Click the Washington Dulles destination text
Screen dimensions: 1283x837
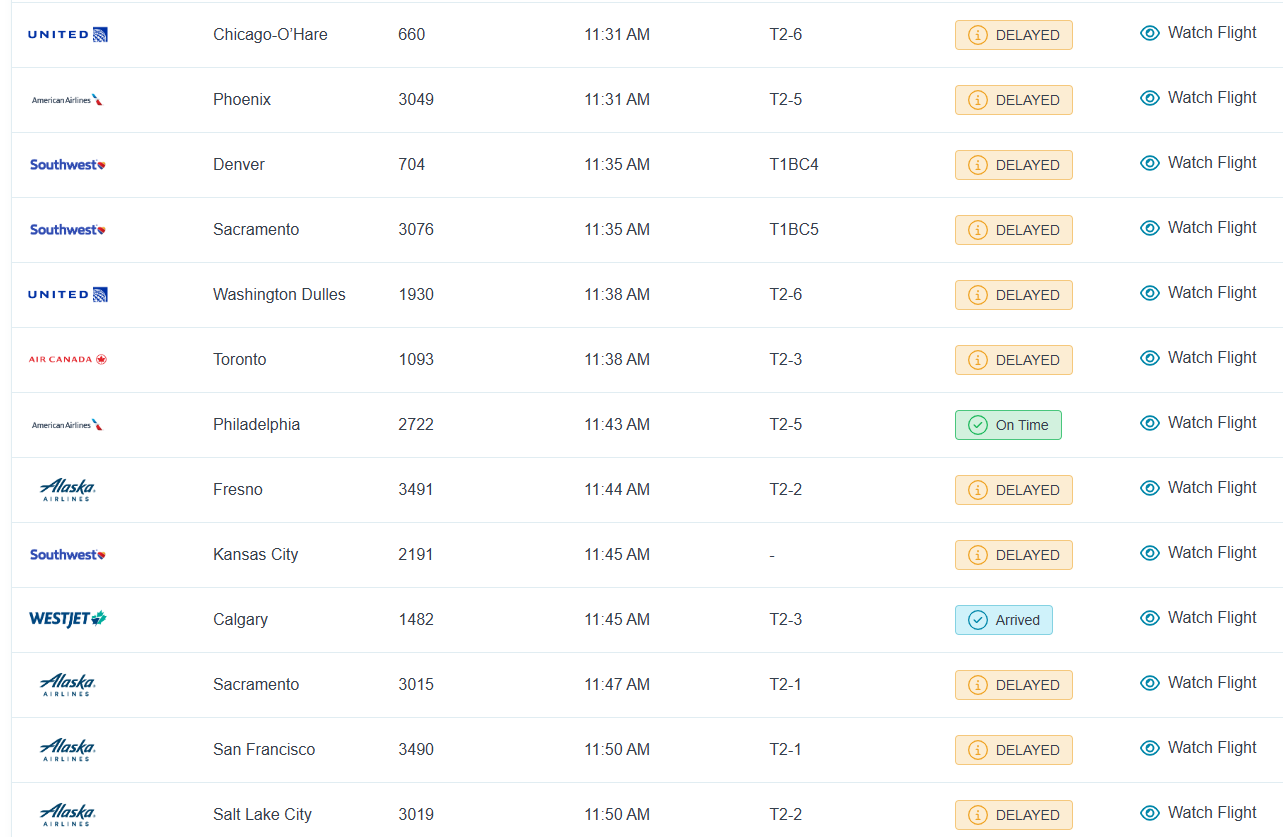pyautogui.click(x=279, y=295)
